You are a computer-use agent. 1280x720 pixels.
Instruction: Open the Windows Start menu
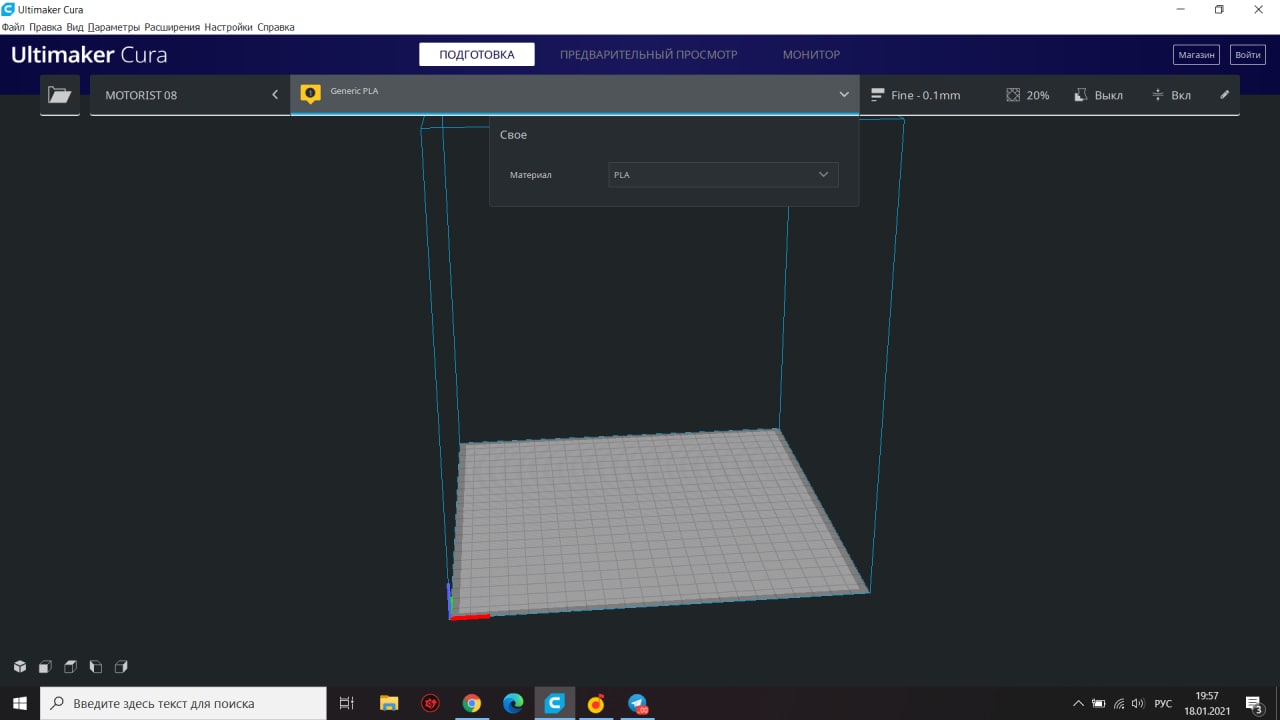tap(19, 703)
